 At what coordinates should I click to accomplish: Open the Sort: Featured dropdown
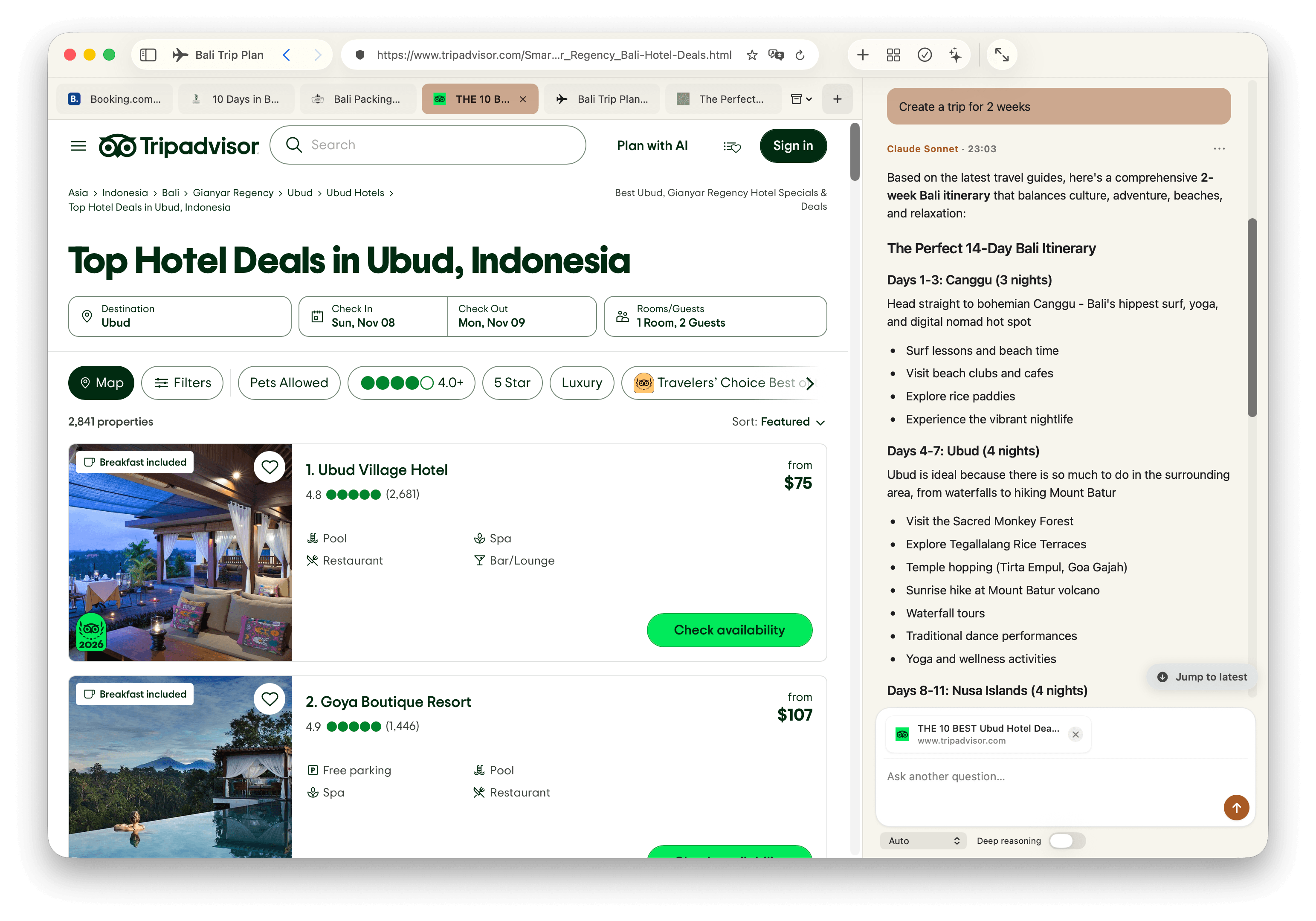tap(778, 421)
